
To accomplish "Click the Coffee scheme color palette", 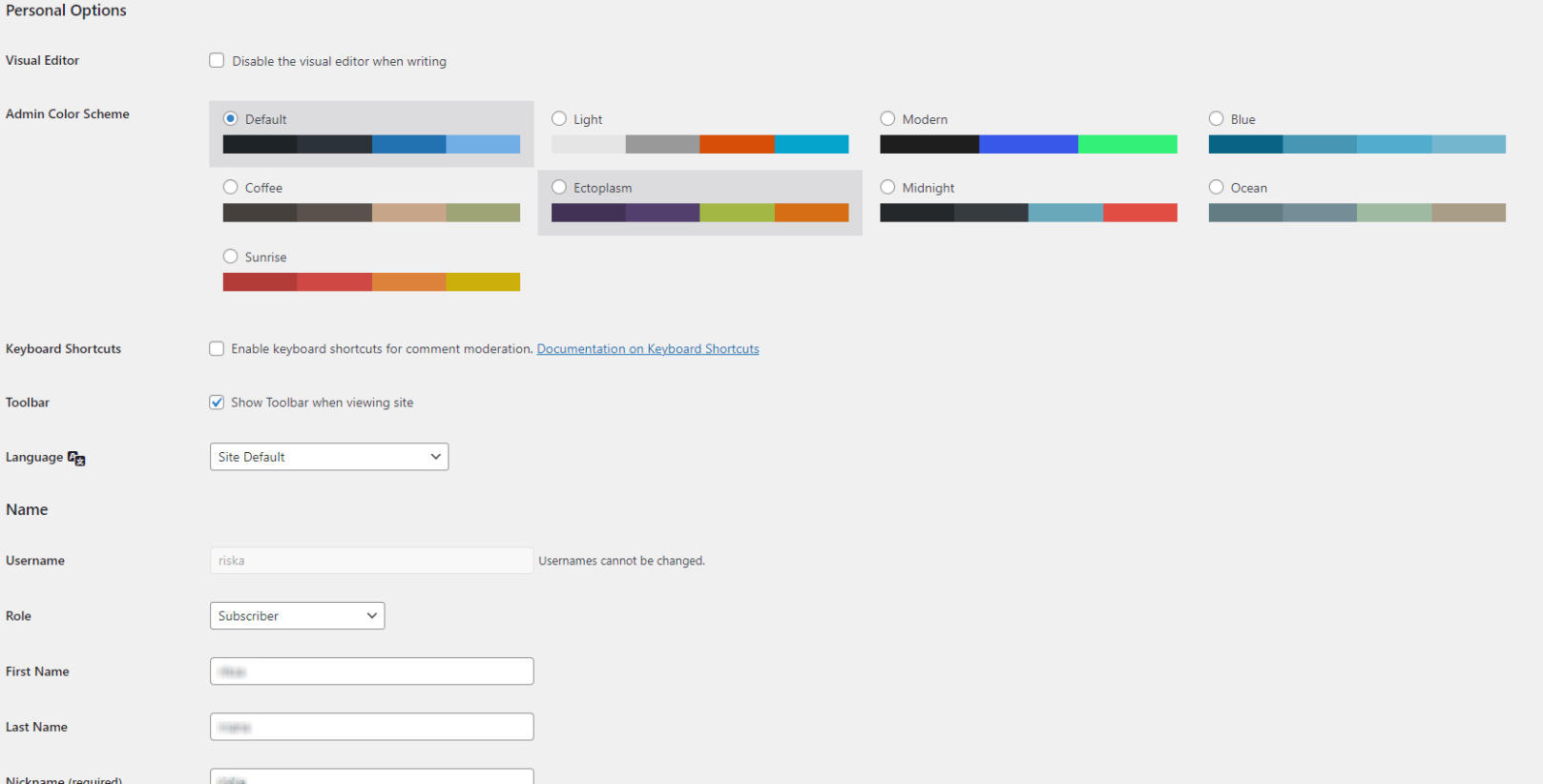I will (371, 213).
